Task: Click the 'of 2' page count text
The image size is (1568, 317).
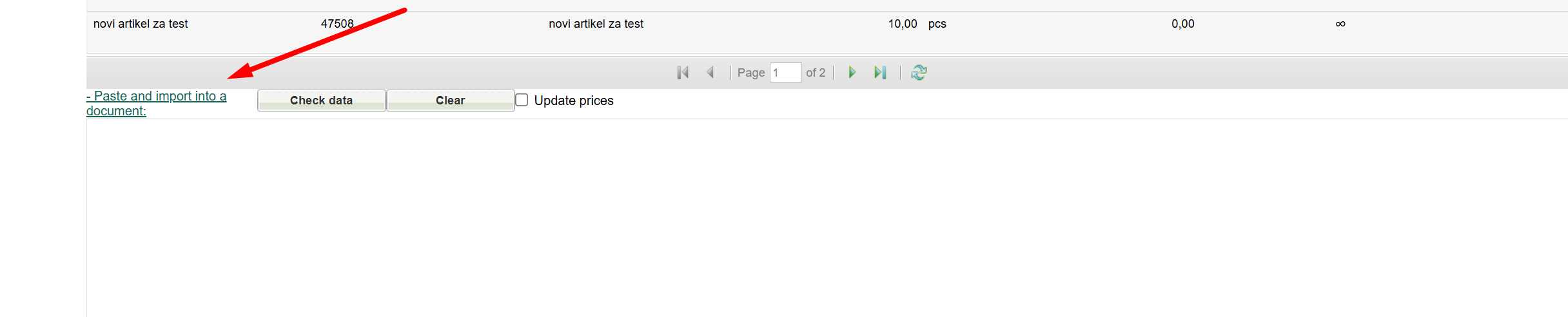Action: pos(816,73)
